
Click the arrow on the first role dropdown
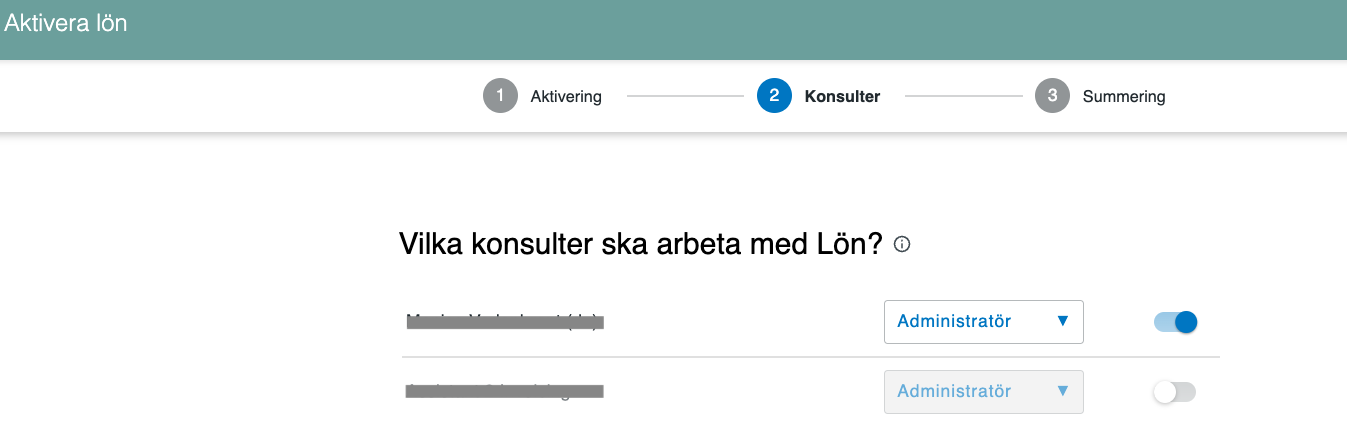pyautogui.click(x=1063, y=322)
